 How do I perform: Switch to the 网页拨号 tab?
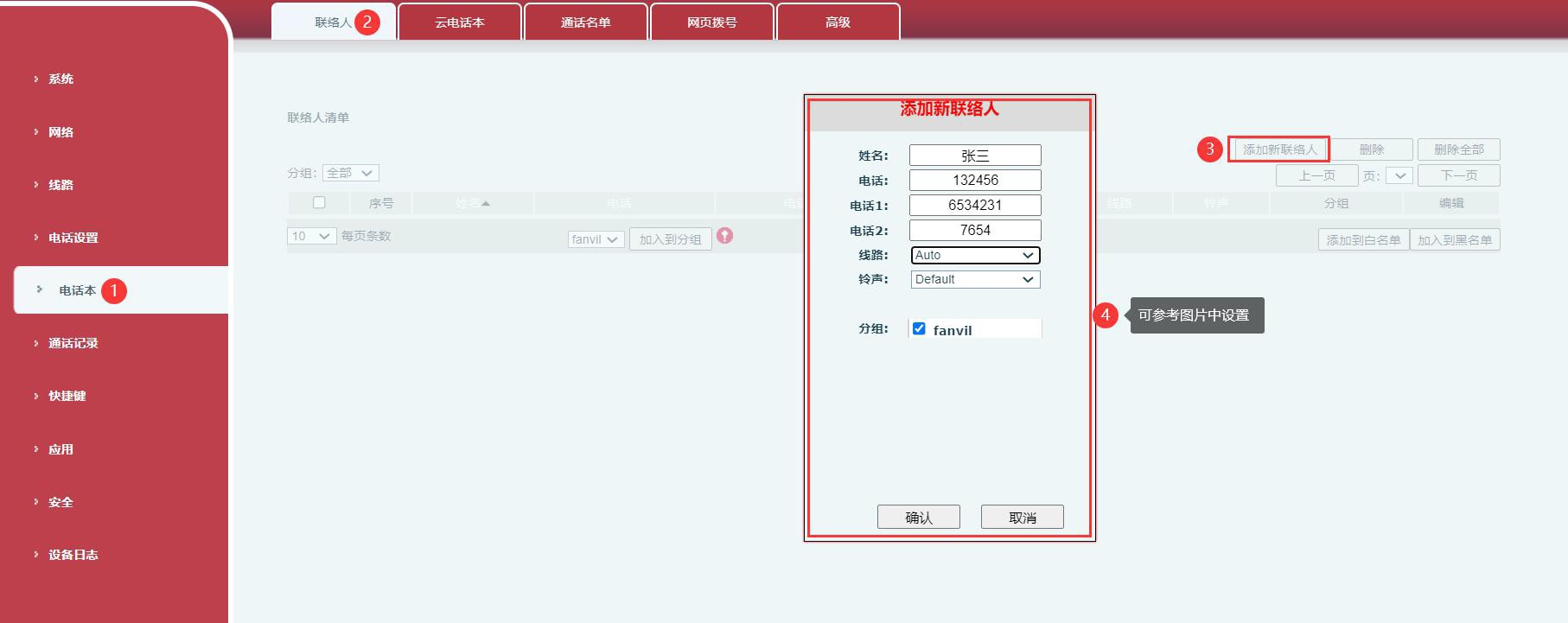click(712, 22)
